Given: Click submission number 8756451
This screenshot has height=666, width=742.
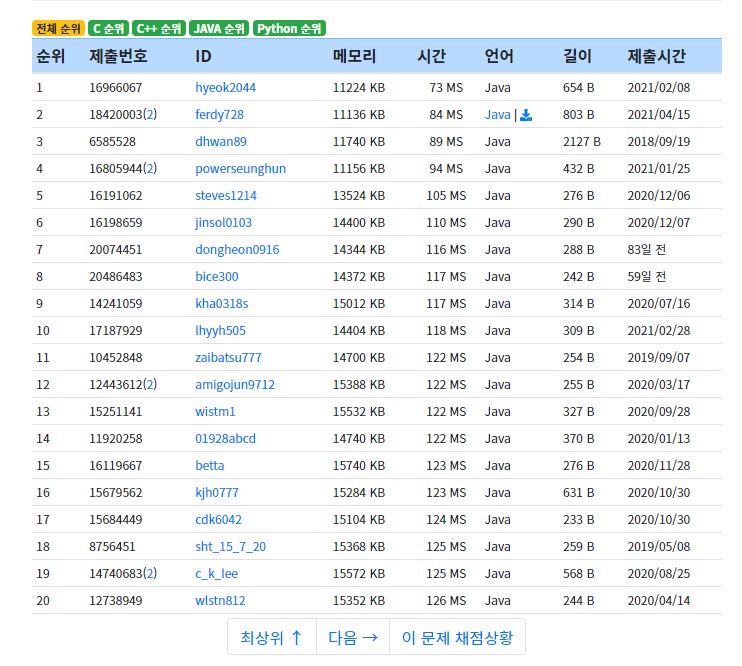Looking at the screenshot, I should pyautogui.click(x=112, y=547).
